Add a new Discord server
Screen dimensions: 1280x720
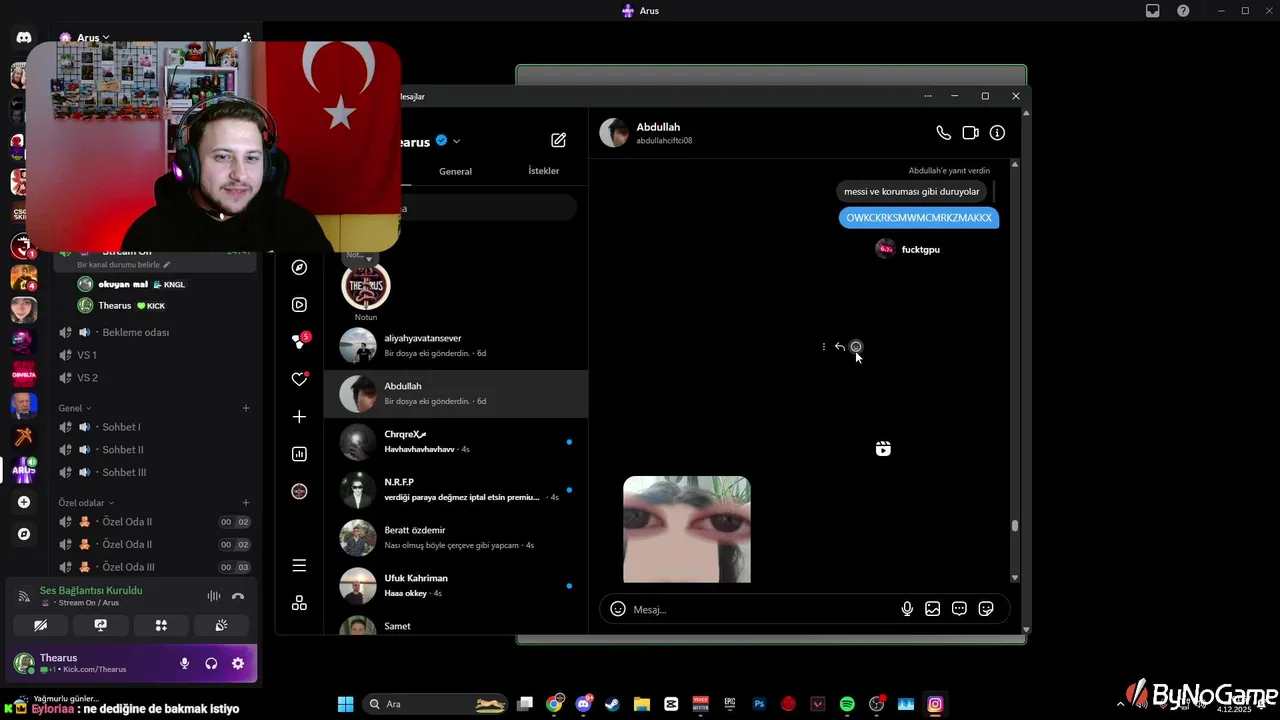pos(24,502)
